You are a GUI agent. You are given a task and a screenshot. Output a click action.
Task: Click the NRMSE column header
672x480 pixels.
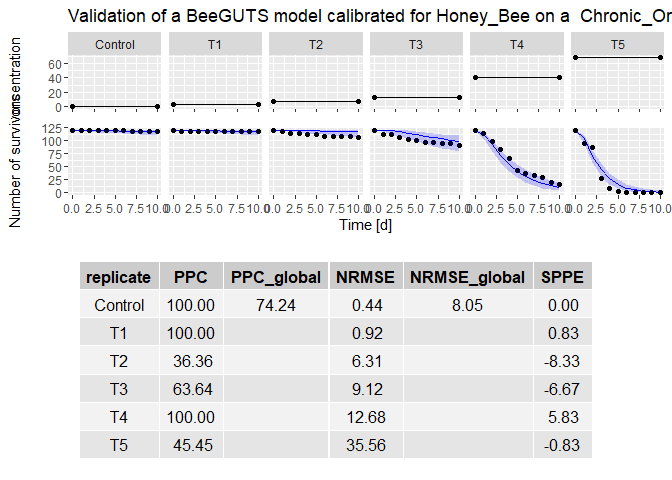tap(366, 277)
